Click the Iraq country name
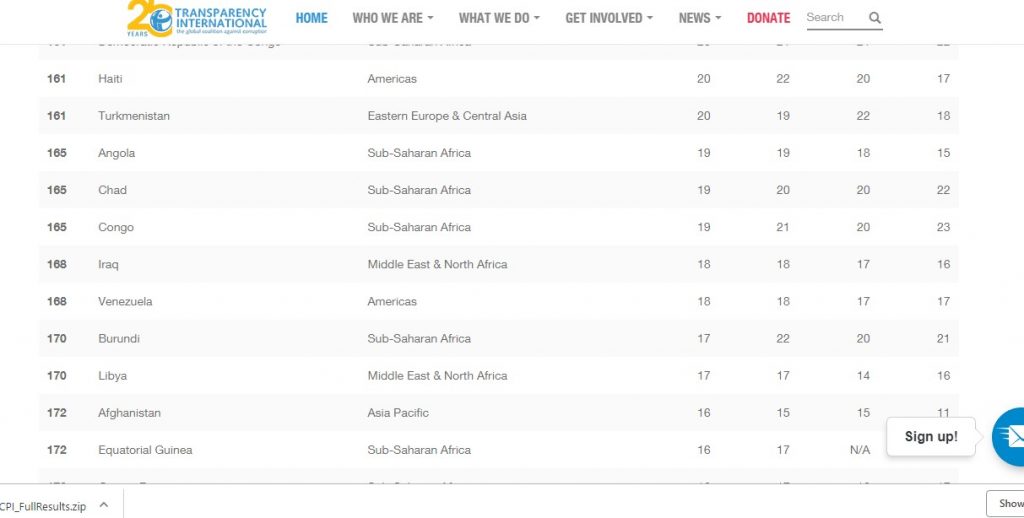 coord(109,265)
